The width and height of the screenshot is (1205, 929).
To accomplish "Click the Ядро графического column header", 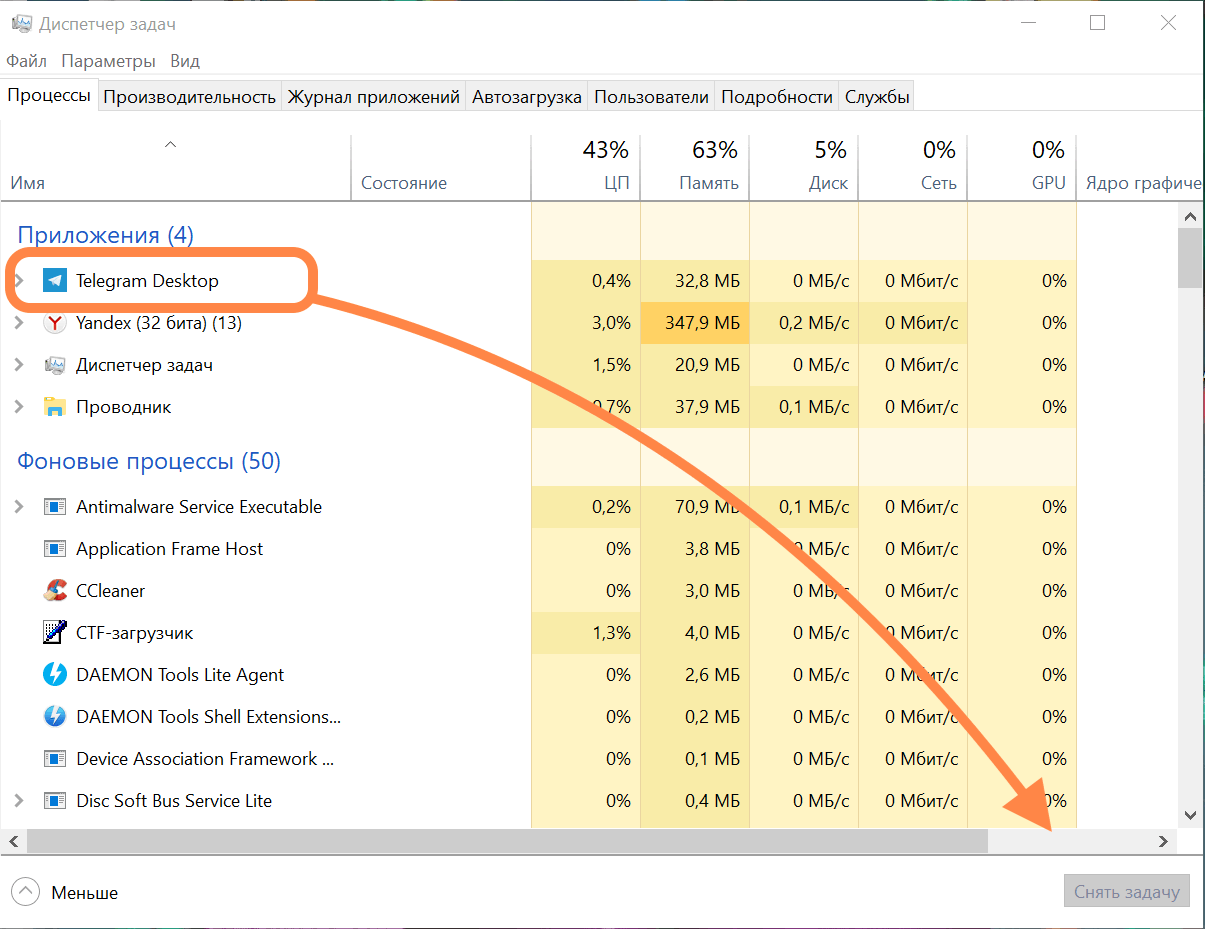I will coord(1140,167).
